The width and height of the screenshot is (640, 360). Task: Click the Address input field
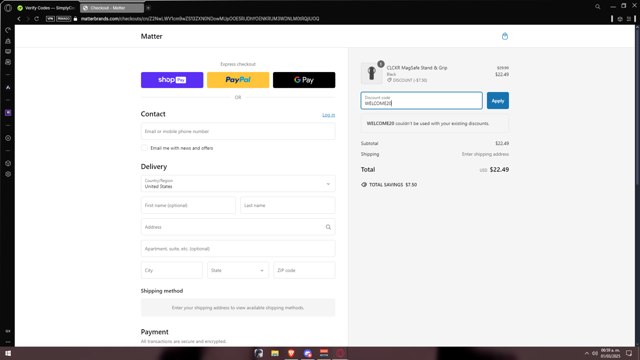pos(238,227)
